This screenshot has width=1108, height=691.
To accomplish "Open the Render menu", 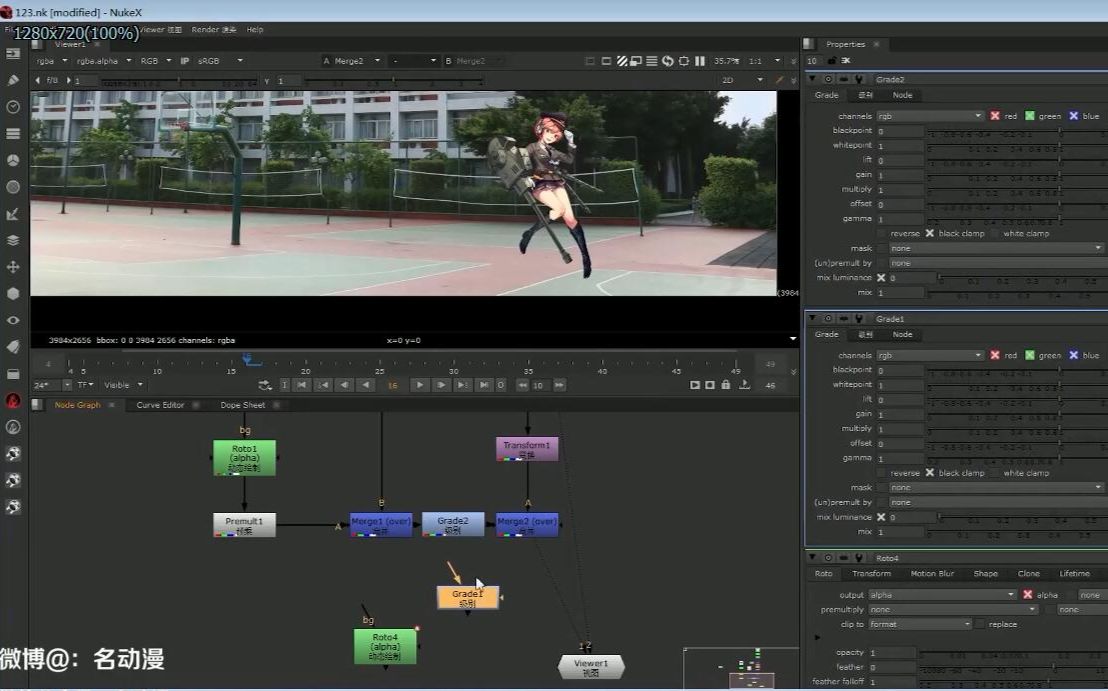I will 213,30.
